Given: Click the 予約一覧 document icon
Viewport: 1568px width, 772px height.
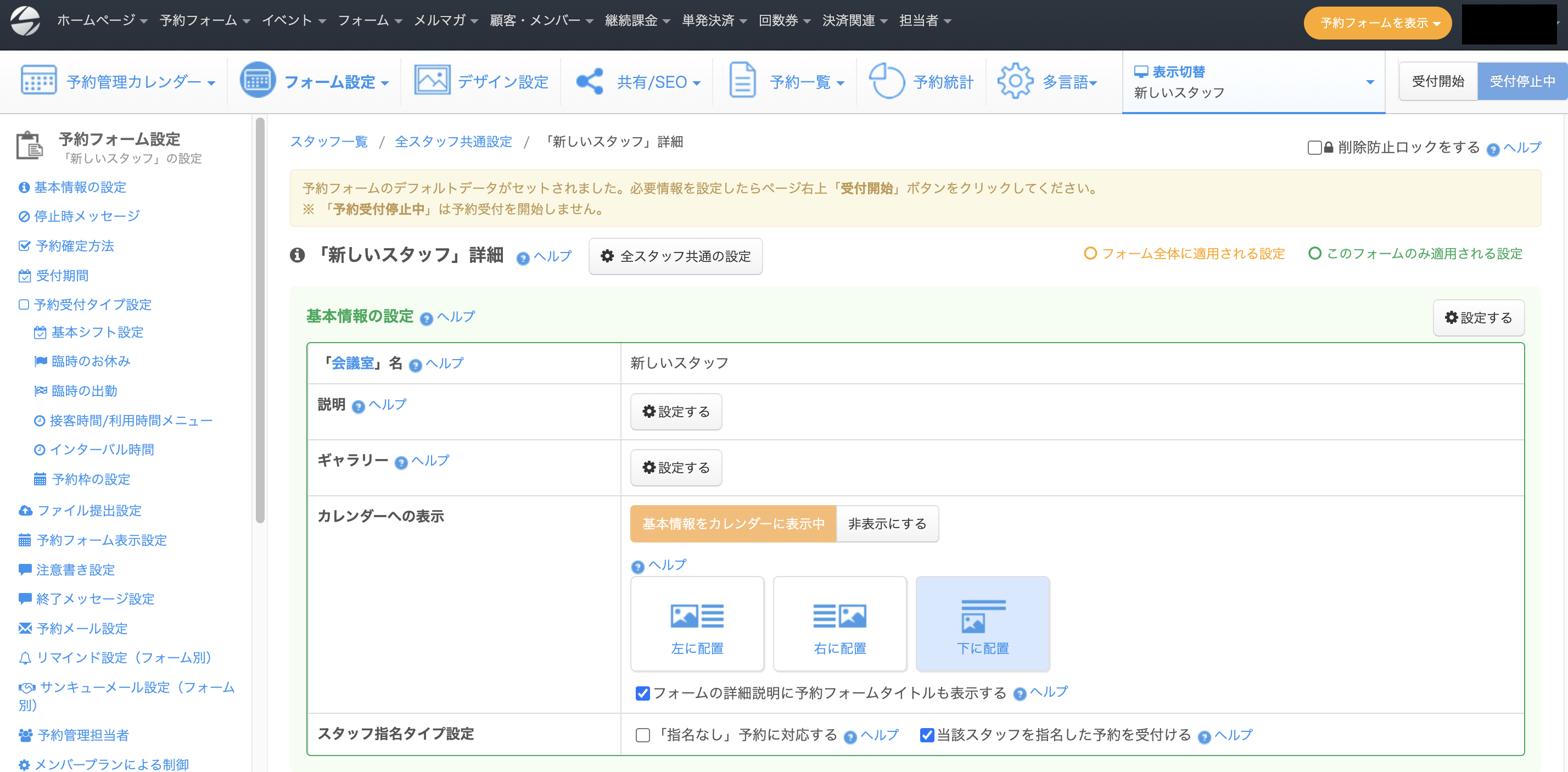Looking at the screenshot, I should pyautogui.click(x=742, y=80).
